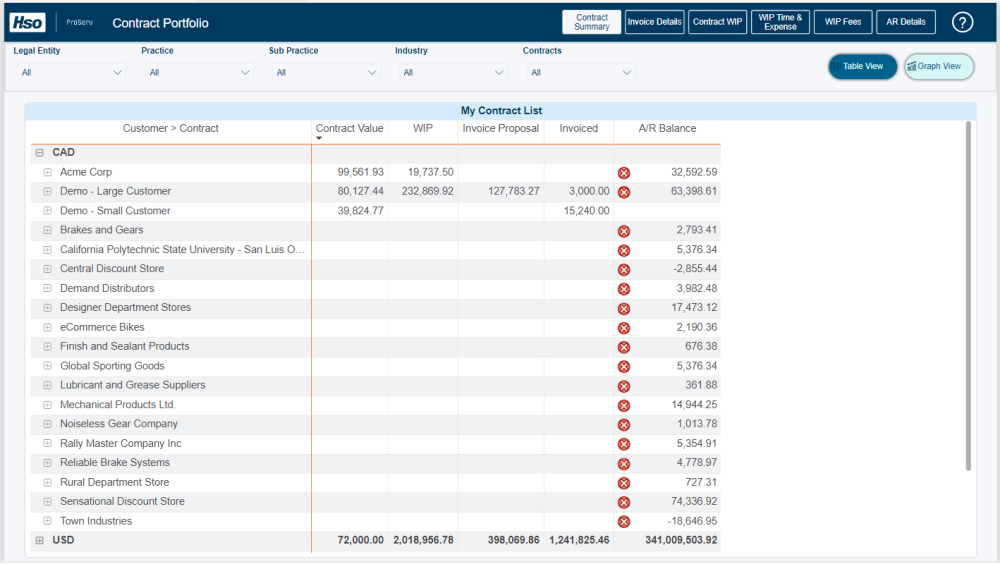The image size is (1000, 564).
Task: Open the Invoice Details tab
Action: click(x=654, y=22)
